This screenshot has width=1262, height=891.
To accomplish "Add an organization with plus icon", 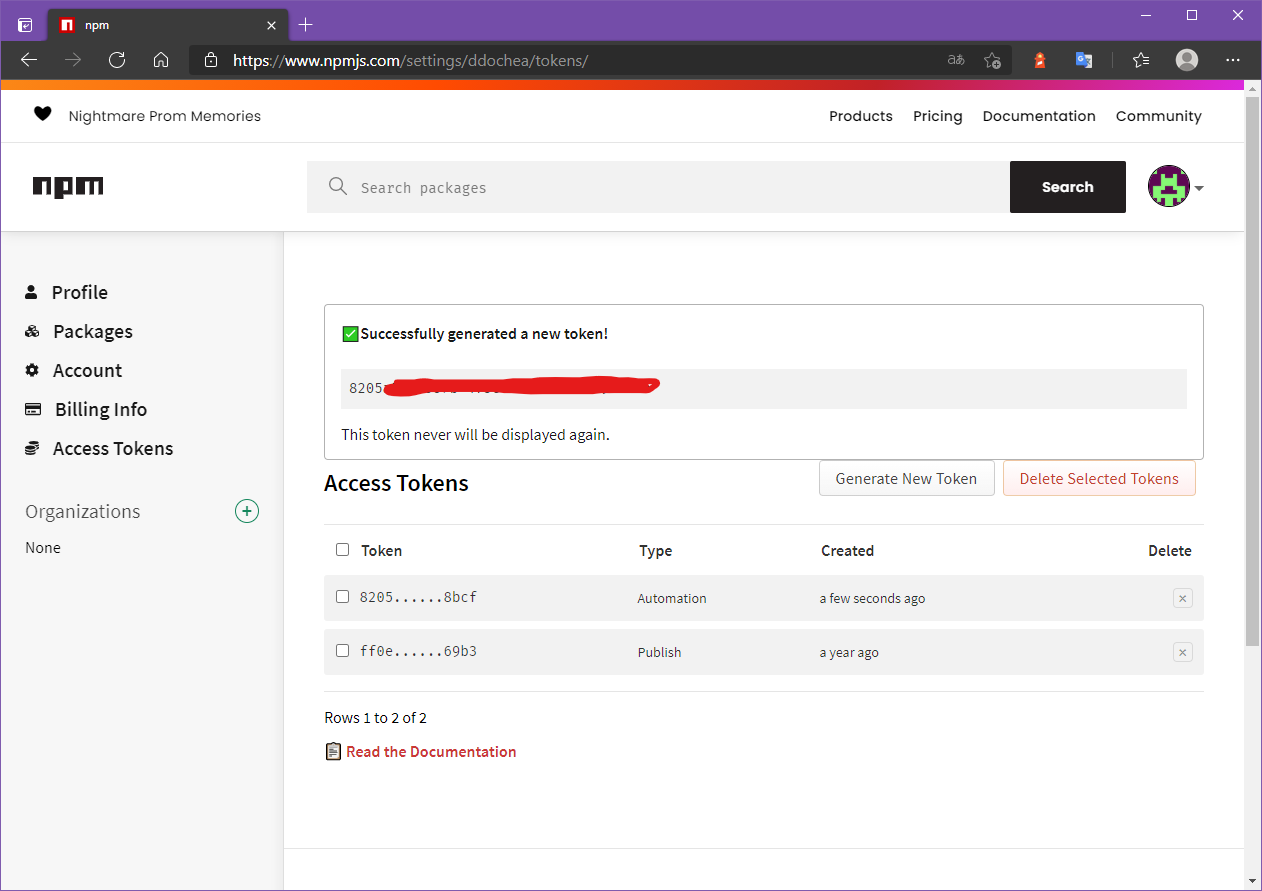I will (247, 511).
